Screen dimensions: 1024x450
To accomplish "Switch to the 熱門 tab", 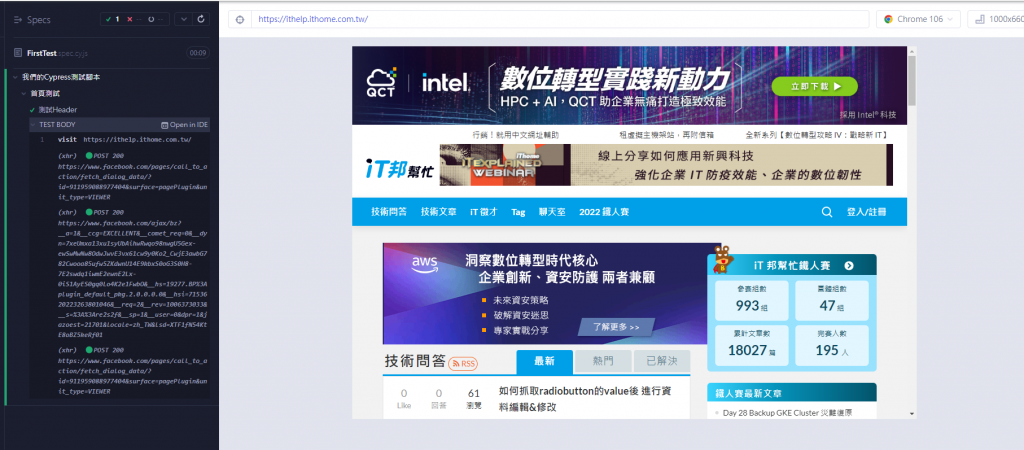I will [603, 361].
